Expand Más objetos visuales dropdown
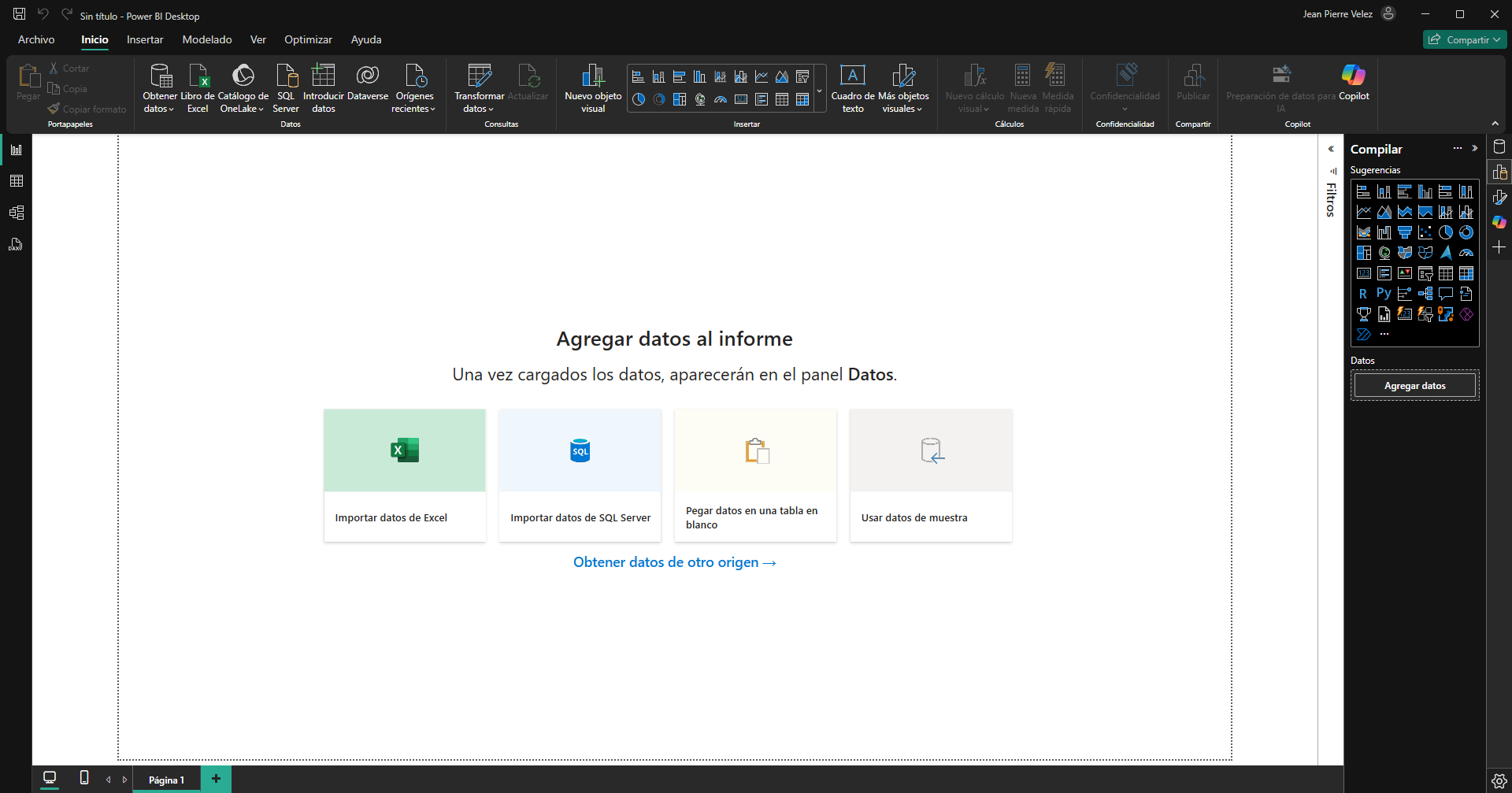The width and height of the screenshot is (1512, 793). 919,109
